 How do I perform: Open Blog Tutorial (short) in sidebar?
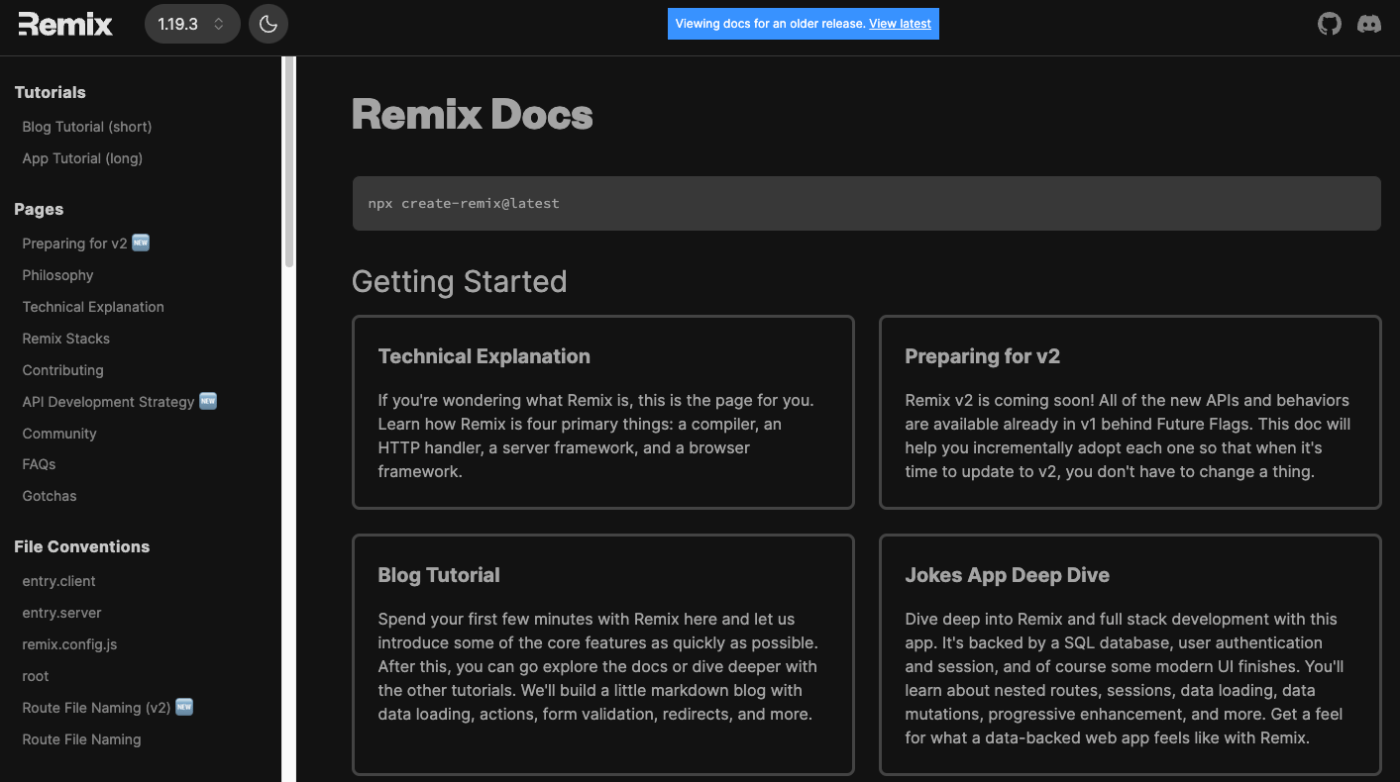87,127
